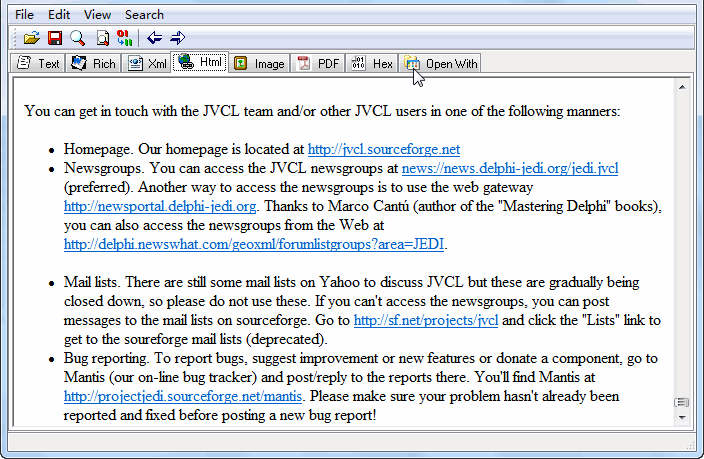This screenshot has width=704, height=459.
Task: Click the magnifying glass search icon
Action: 78,38
